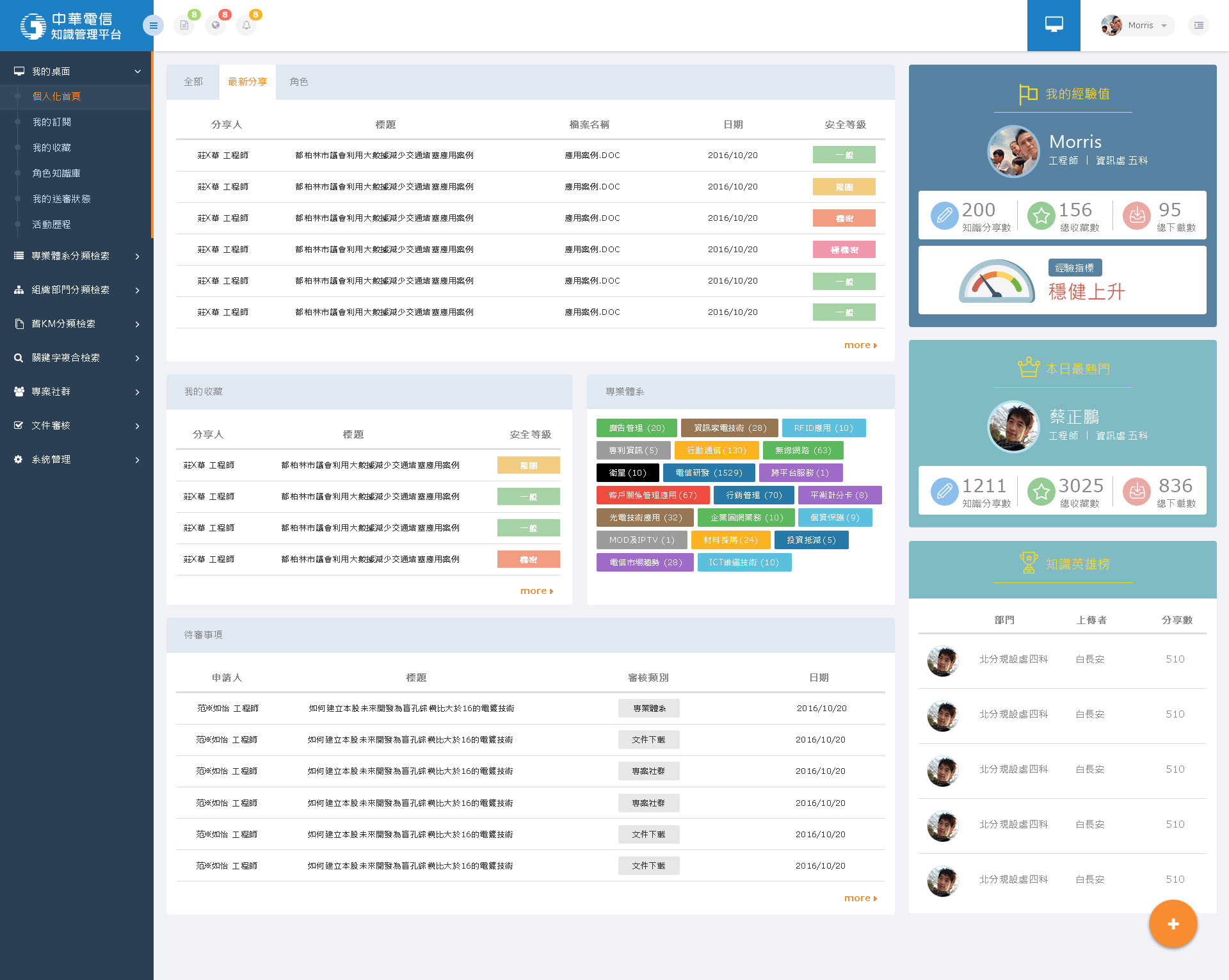Click more link under 待審事項 table
The image size is (1229, 980).
pos(860,898)
